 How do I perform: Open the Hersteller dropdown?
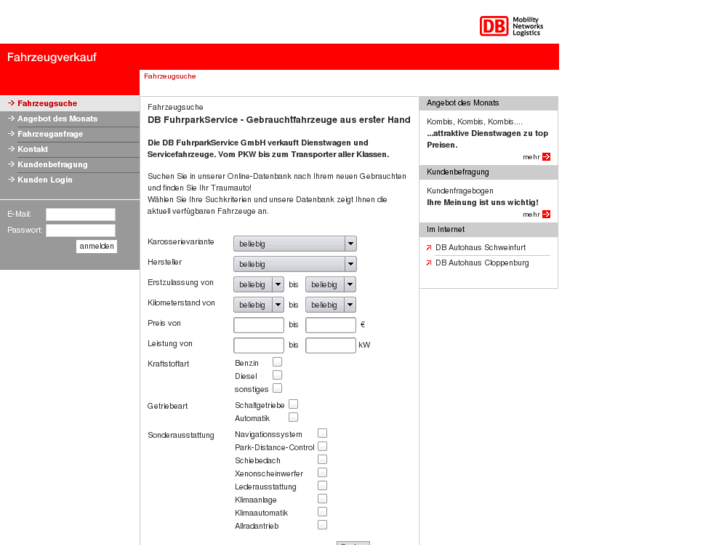295,264
